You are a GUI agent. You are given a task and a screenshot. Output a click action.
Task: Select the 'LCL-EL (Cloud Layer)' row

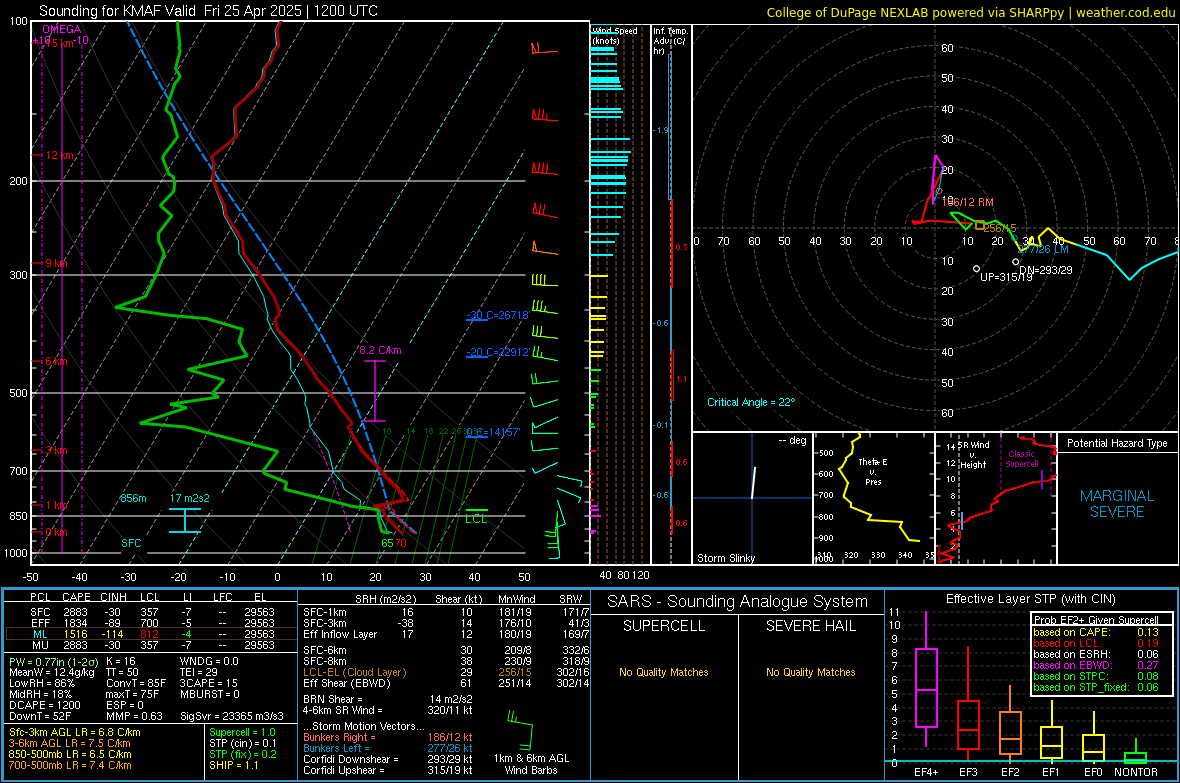[x=446, y=672]
